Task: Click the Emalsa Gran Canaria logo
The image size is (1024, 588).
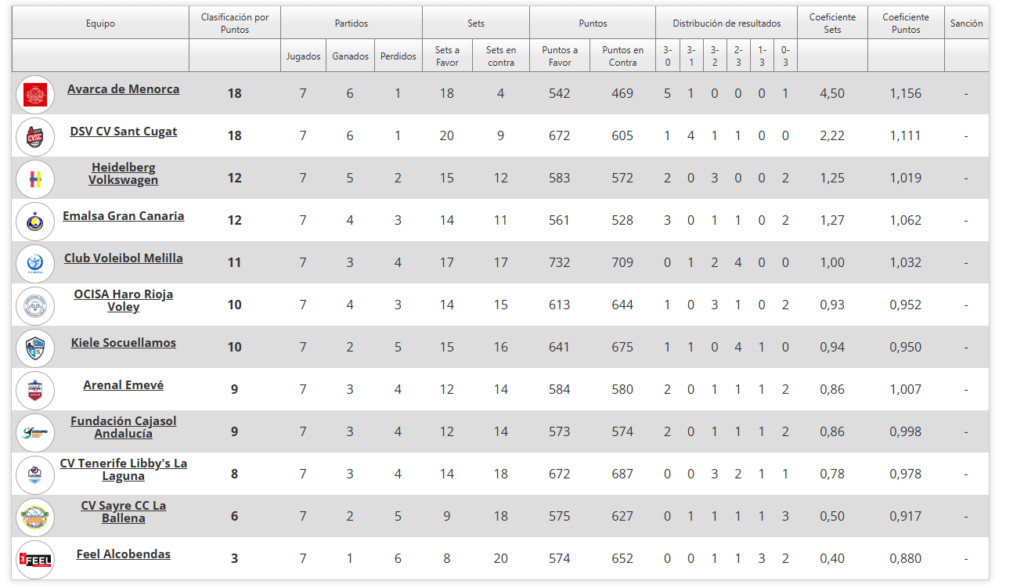Action: 35,220
